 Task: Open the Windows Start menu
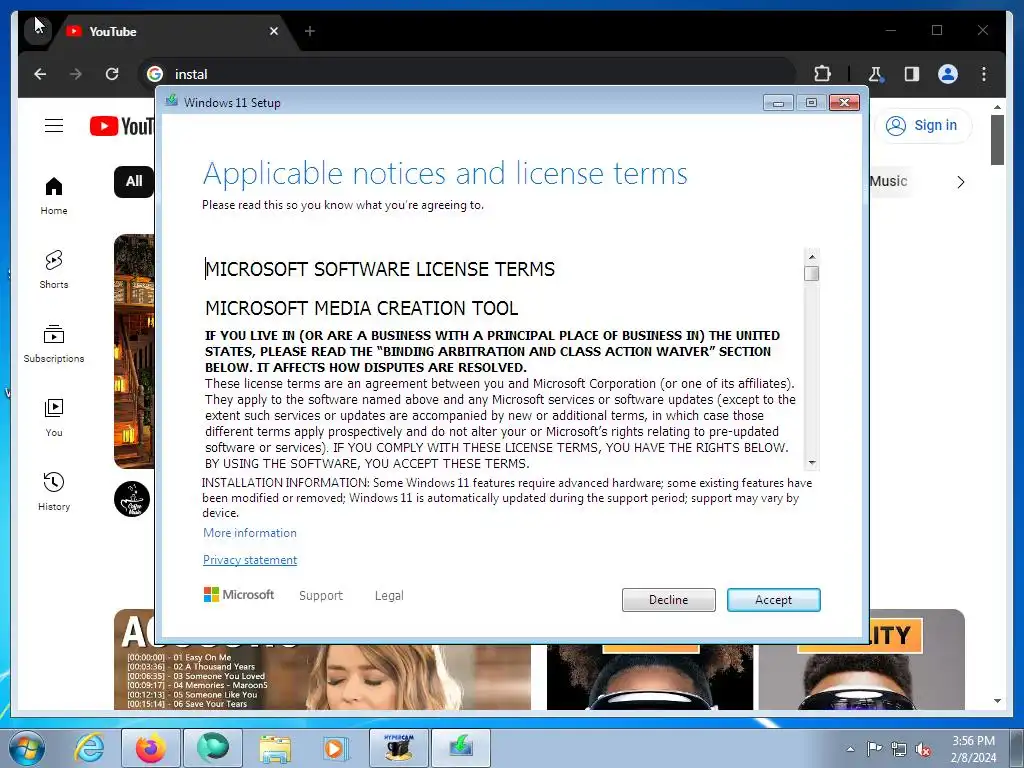26,748
